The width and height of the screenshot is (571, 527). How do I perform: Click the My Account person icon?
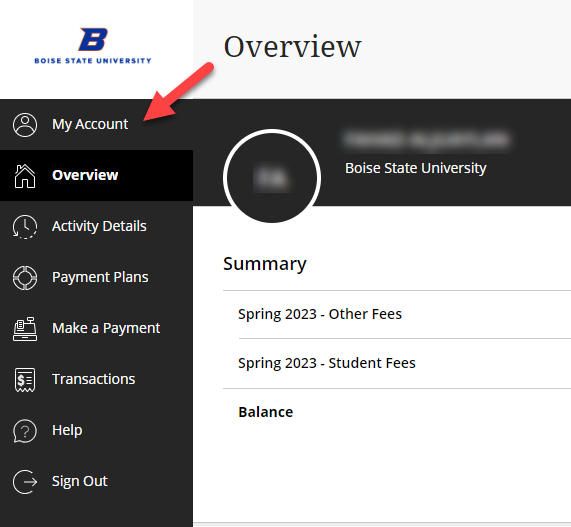tap(25, 125)
